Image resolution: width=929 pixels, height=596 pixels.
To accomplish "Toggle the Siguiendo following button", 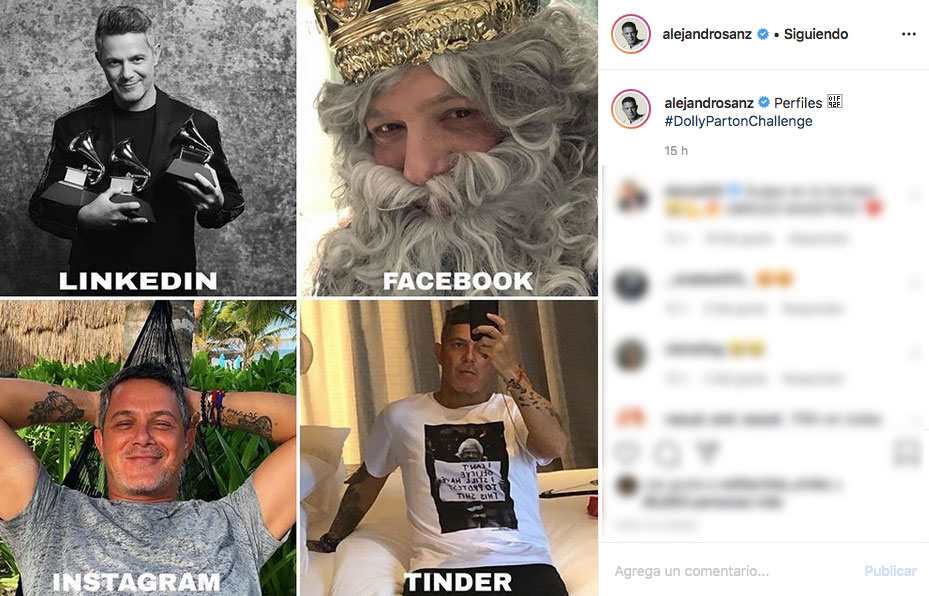I will 816,34.
